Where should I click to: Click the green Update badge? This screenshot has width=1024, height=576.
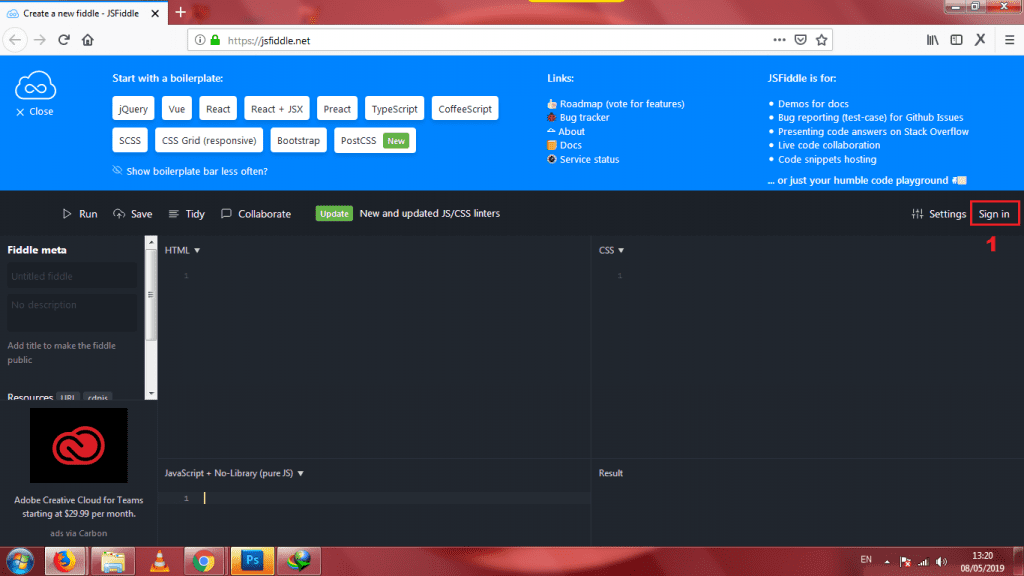334,214
